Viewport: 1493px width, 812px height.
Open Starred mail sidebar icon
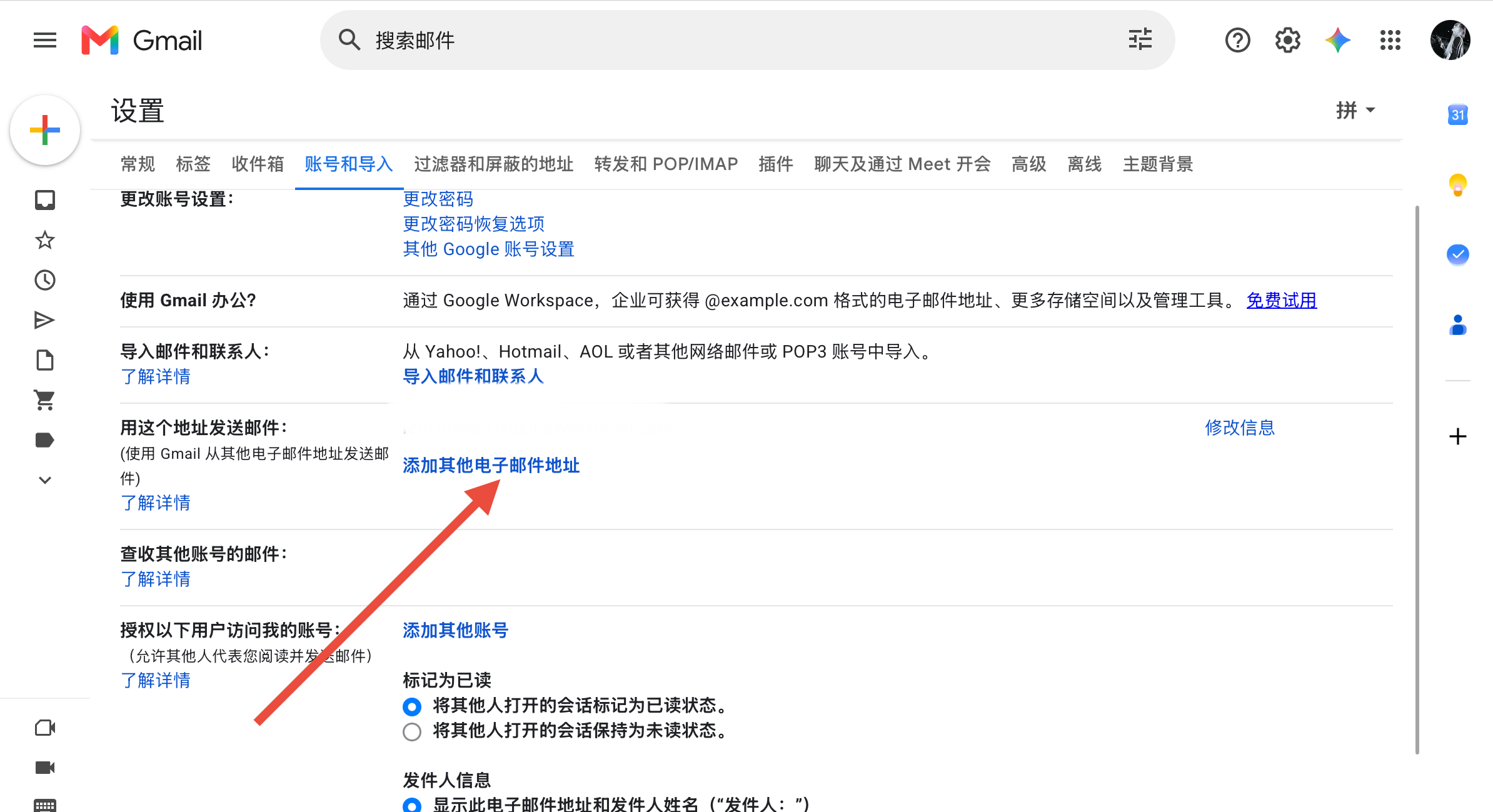[45, 240]
